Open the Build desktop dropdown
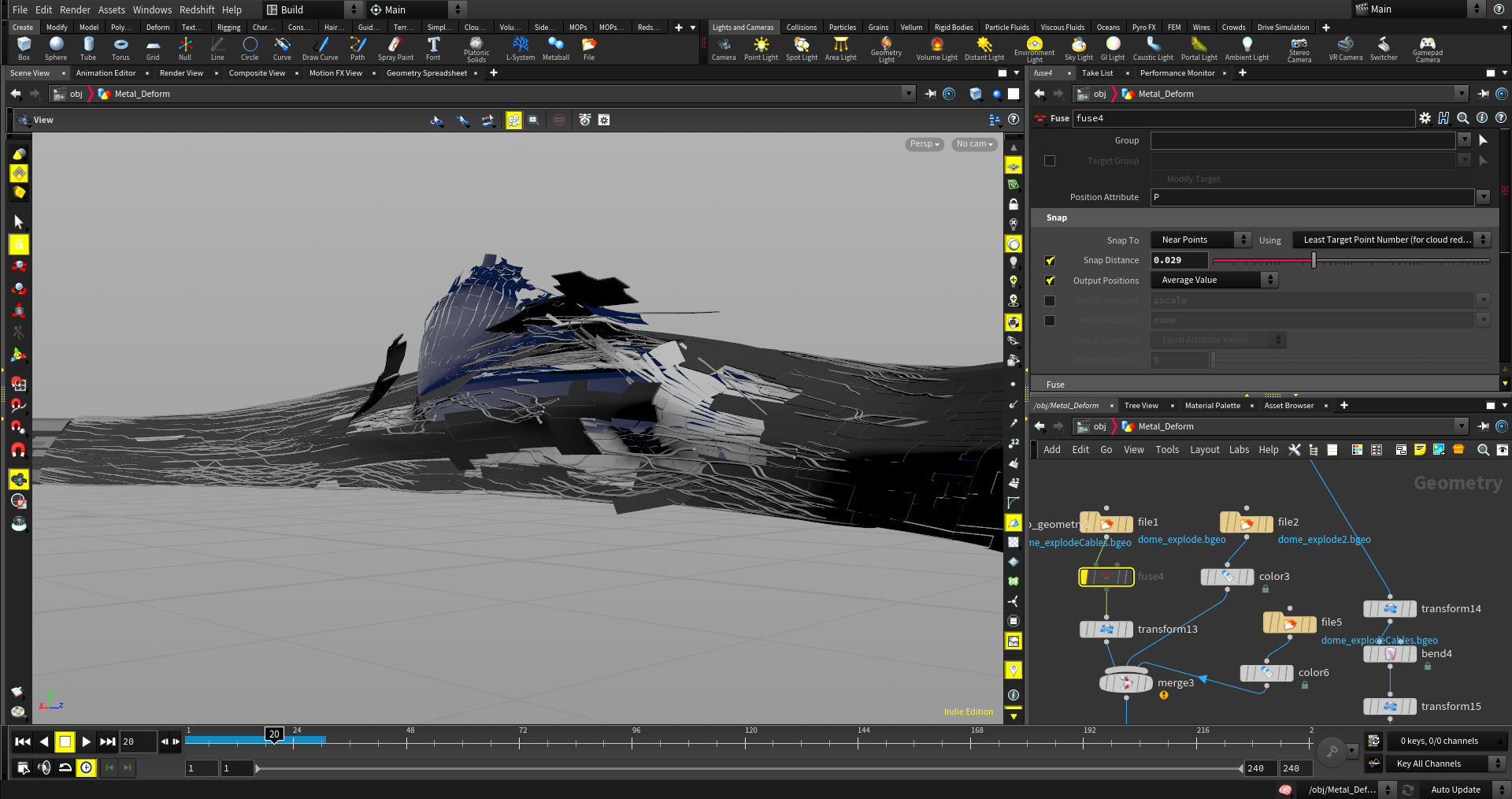 pyautogui.click(x=312, y=9)
